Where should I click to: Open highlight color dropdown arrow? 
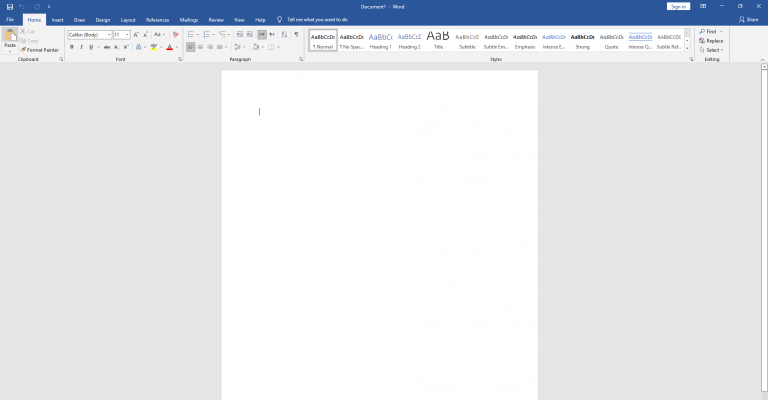161,47
